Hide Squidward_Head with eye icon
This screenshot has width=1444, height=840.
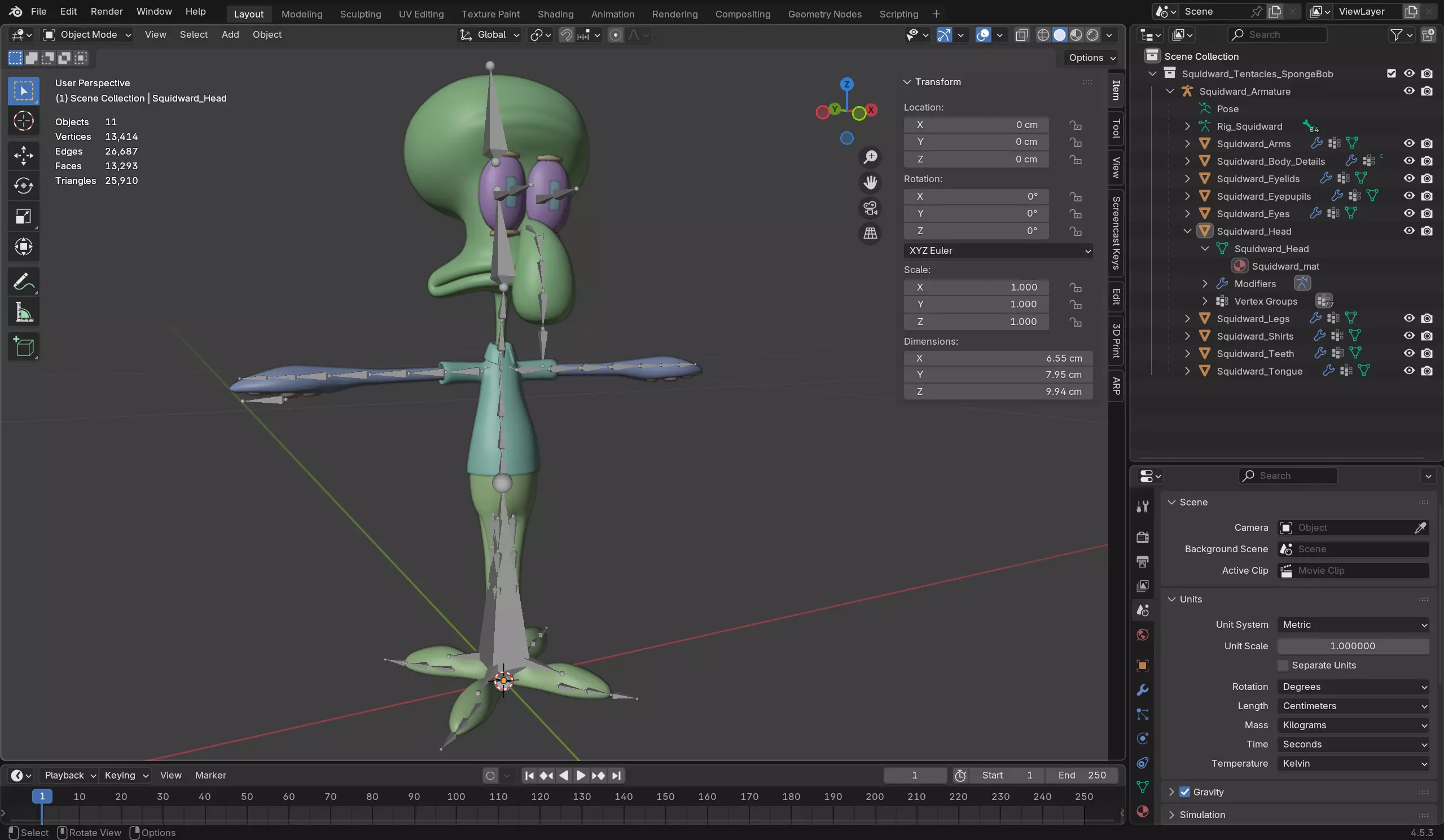click(1409, 231)
